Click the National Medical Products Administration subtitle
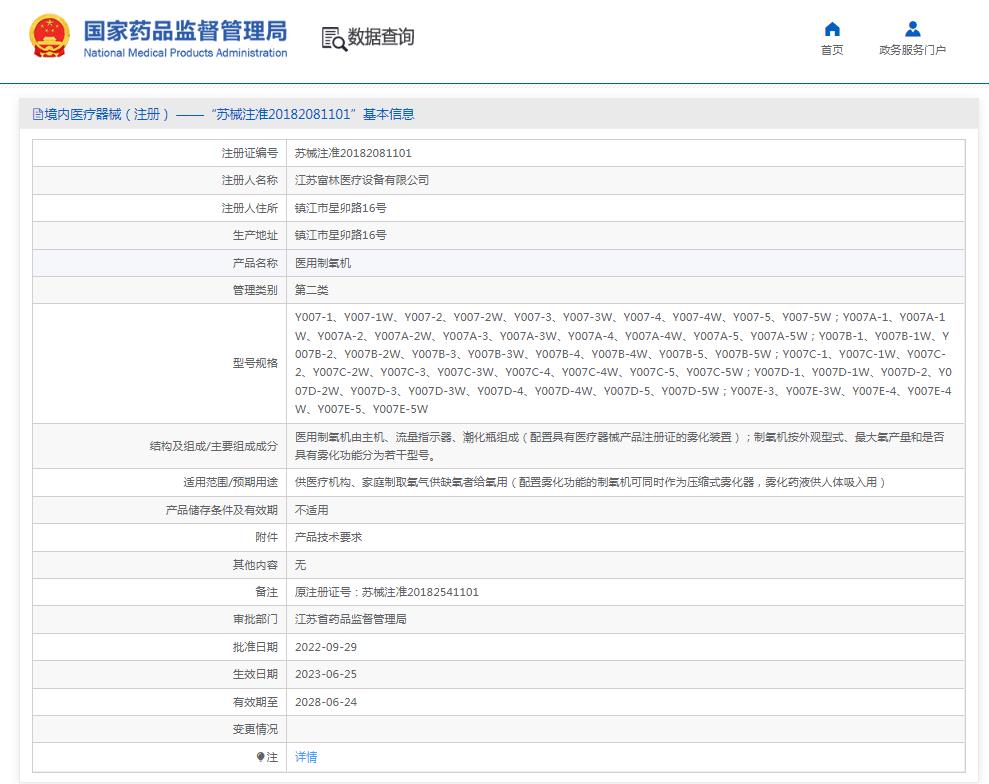Screen dimensions: 989x784 coord(185,53)
